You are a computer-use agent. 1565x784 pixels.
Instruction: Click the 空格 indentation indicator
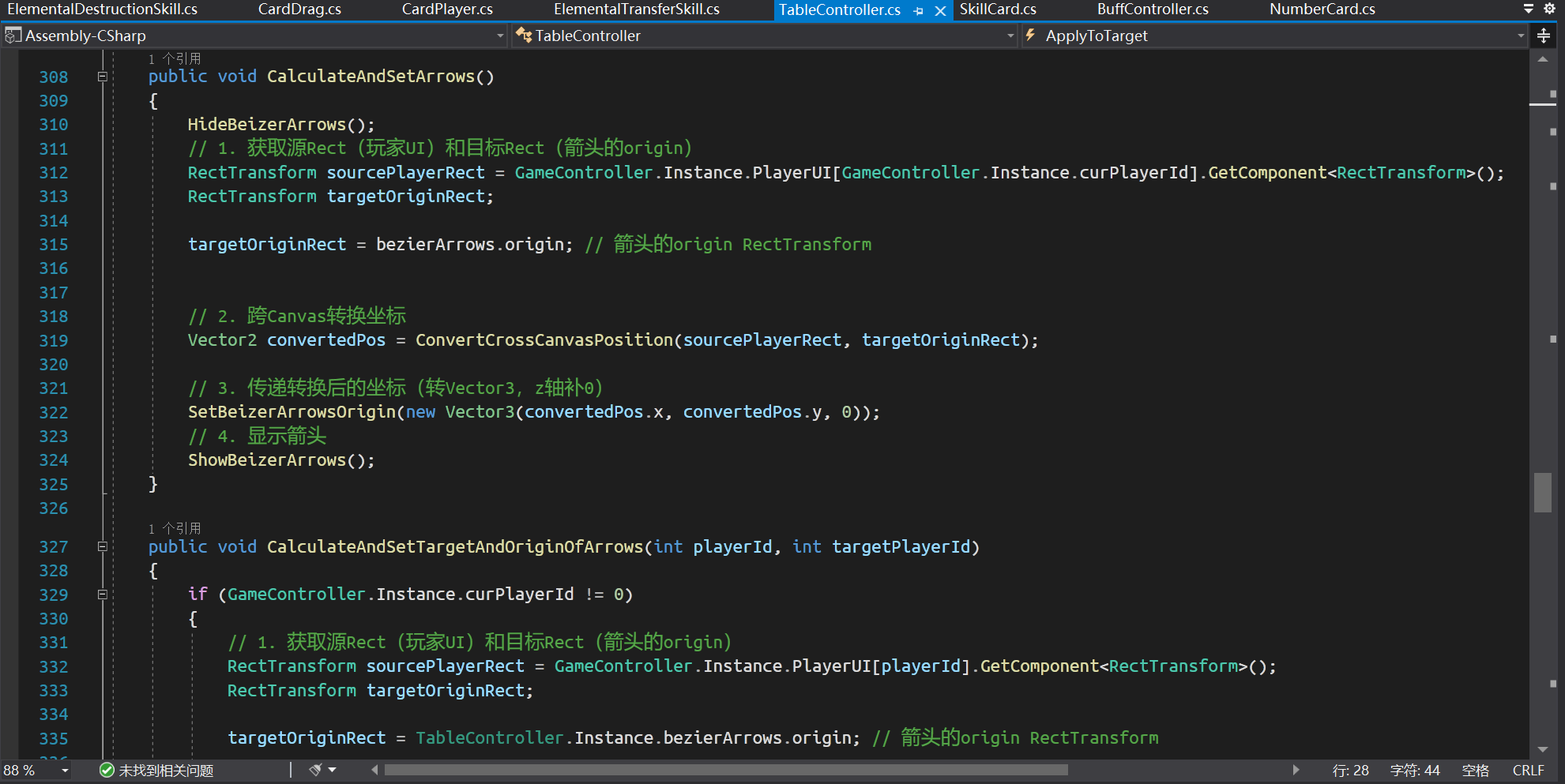[x=1476, y=771]
